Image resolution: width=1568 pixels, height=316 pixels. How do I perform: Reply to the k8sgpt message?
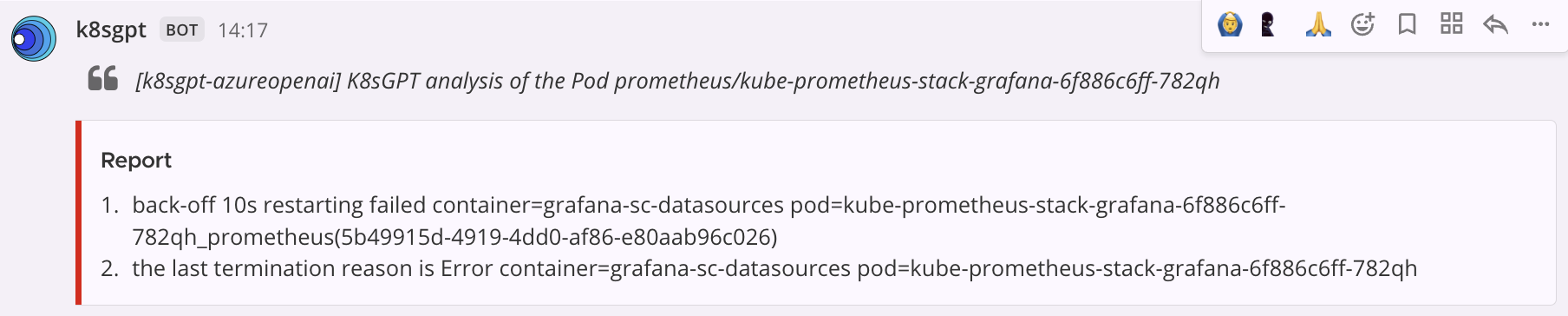1496,24
